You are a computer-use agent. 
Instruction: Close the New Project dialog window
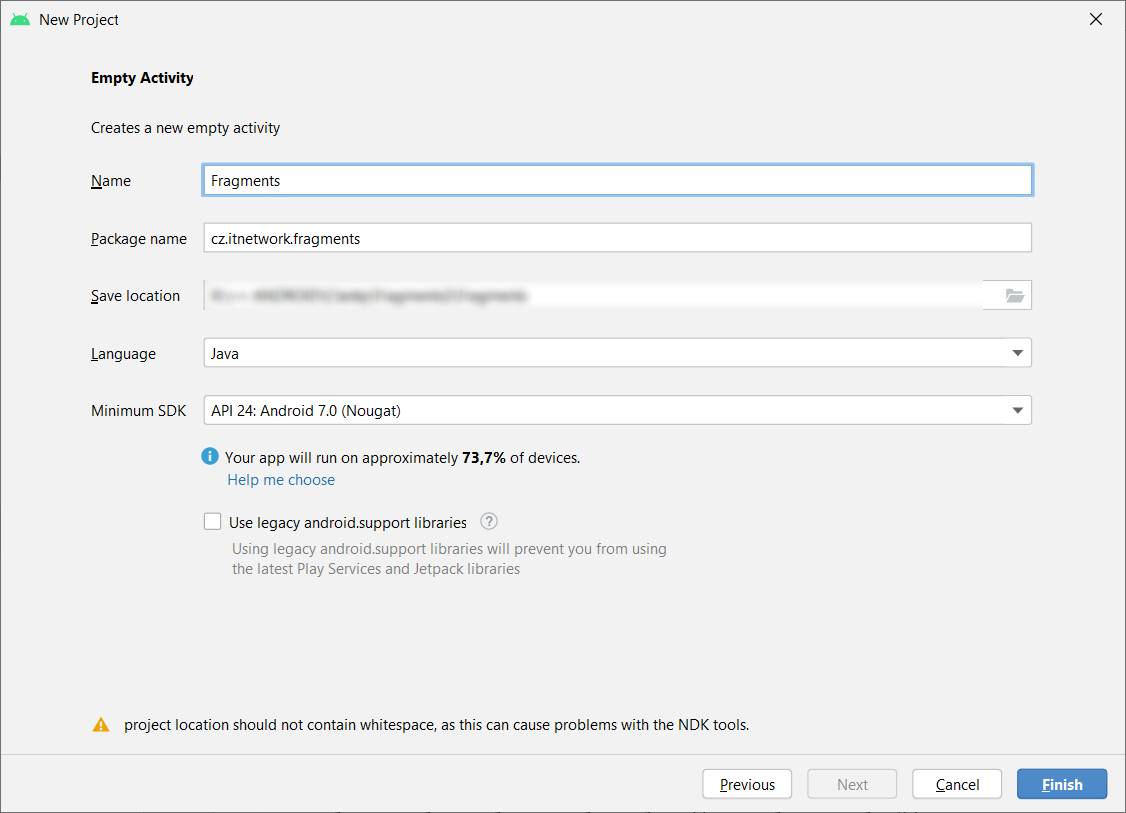[1096, 19]
